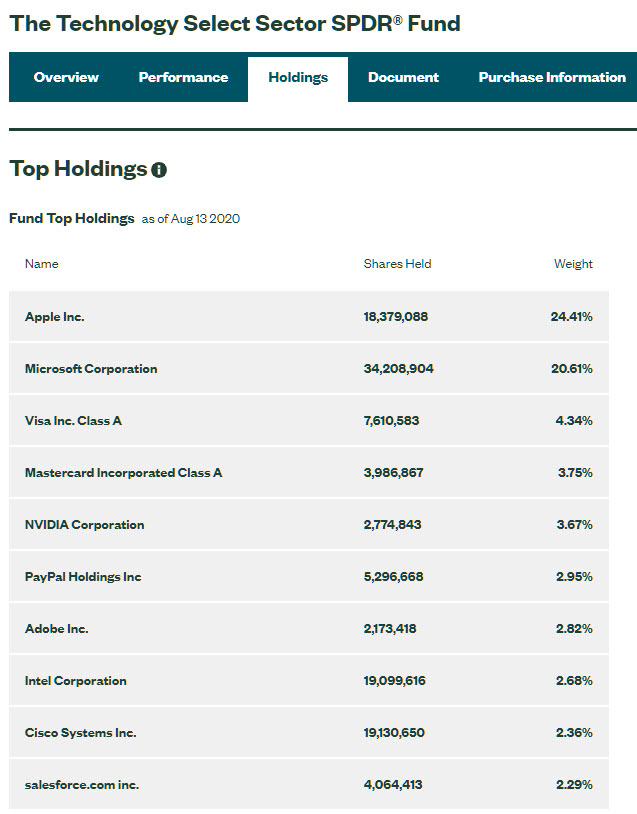The image size is (637, 814).
Task: Click the Technology Select Sector SPDR Fund title
Action: pos(235,23)
